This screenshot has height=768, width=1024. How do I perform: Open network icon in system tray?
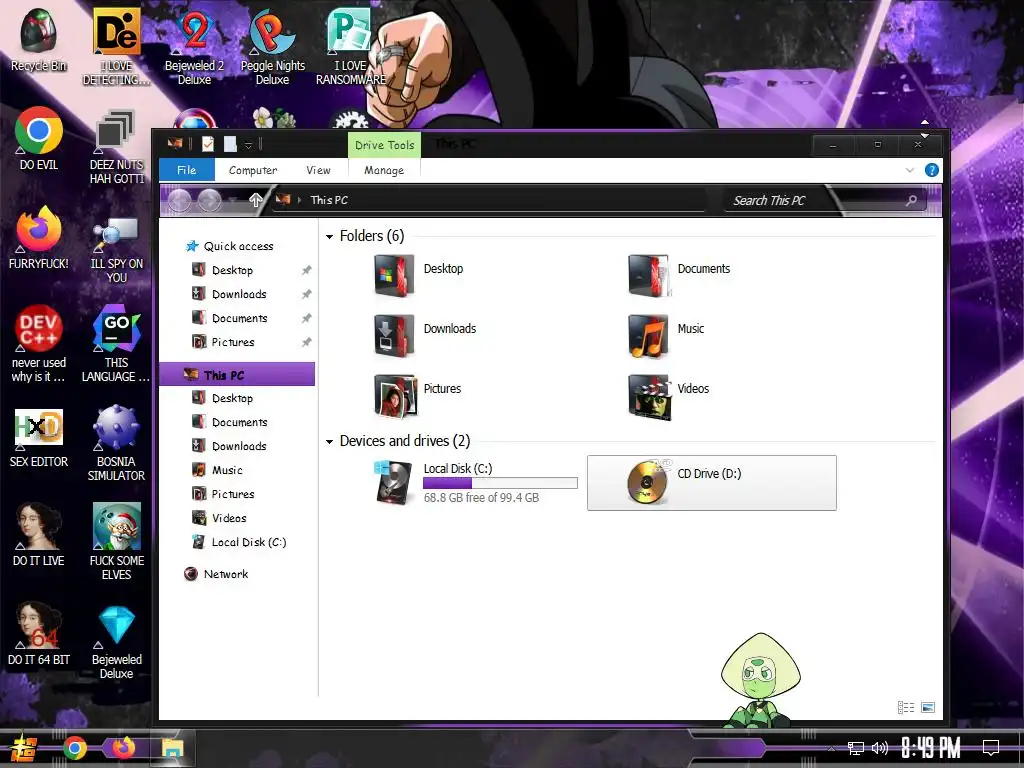click(856, 748)
